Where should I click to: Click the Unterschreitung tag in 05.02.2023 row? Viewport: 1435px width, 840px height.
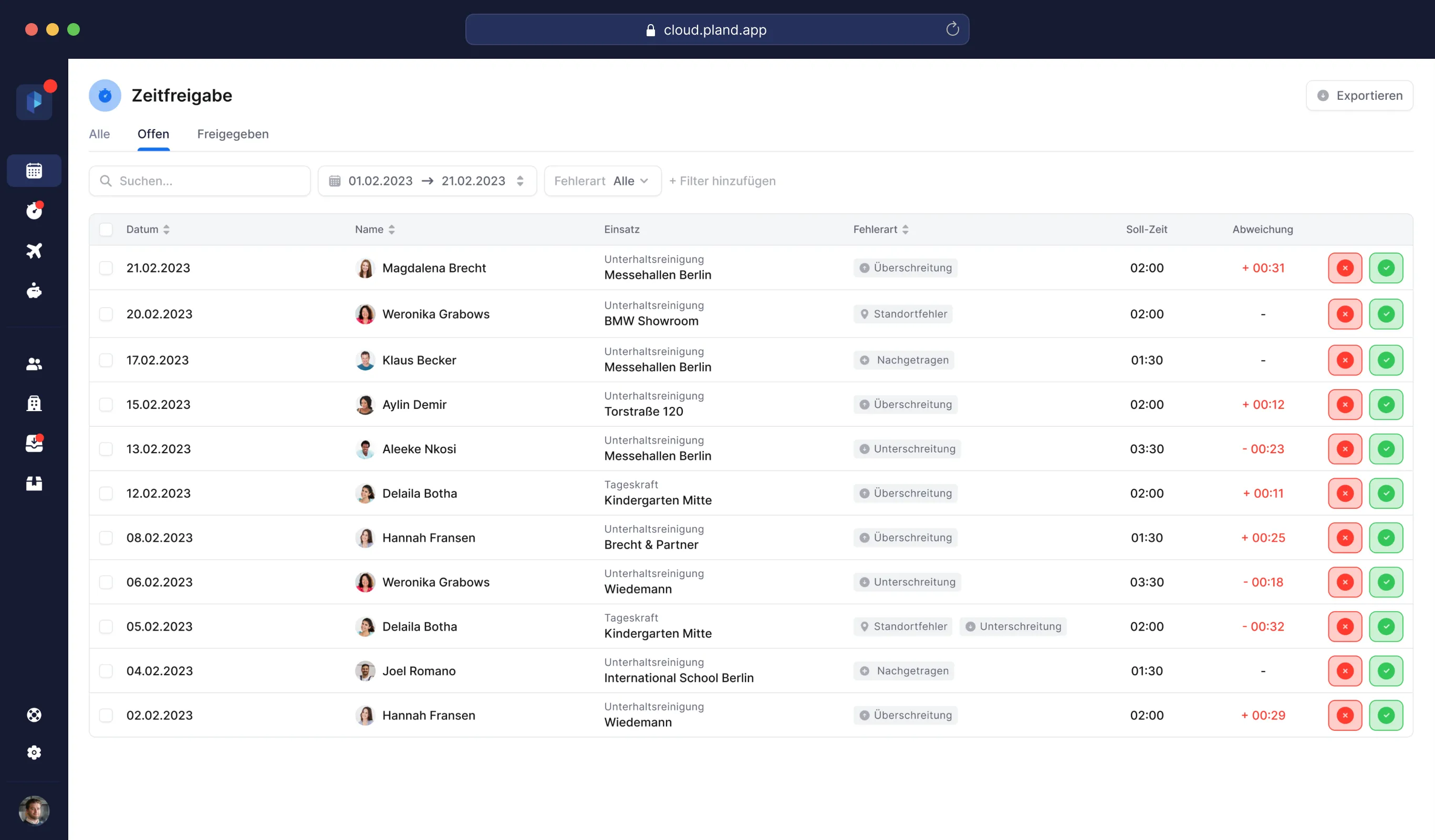coord(1013,626)
